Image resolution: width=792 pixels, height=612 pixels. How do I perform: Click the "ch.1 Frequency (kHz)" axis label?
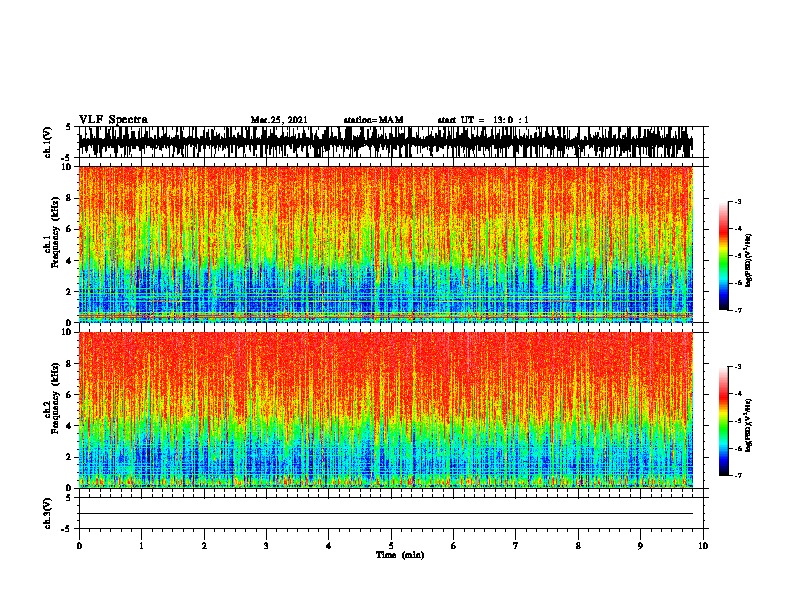click(x=51, y=232)
